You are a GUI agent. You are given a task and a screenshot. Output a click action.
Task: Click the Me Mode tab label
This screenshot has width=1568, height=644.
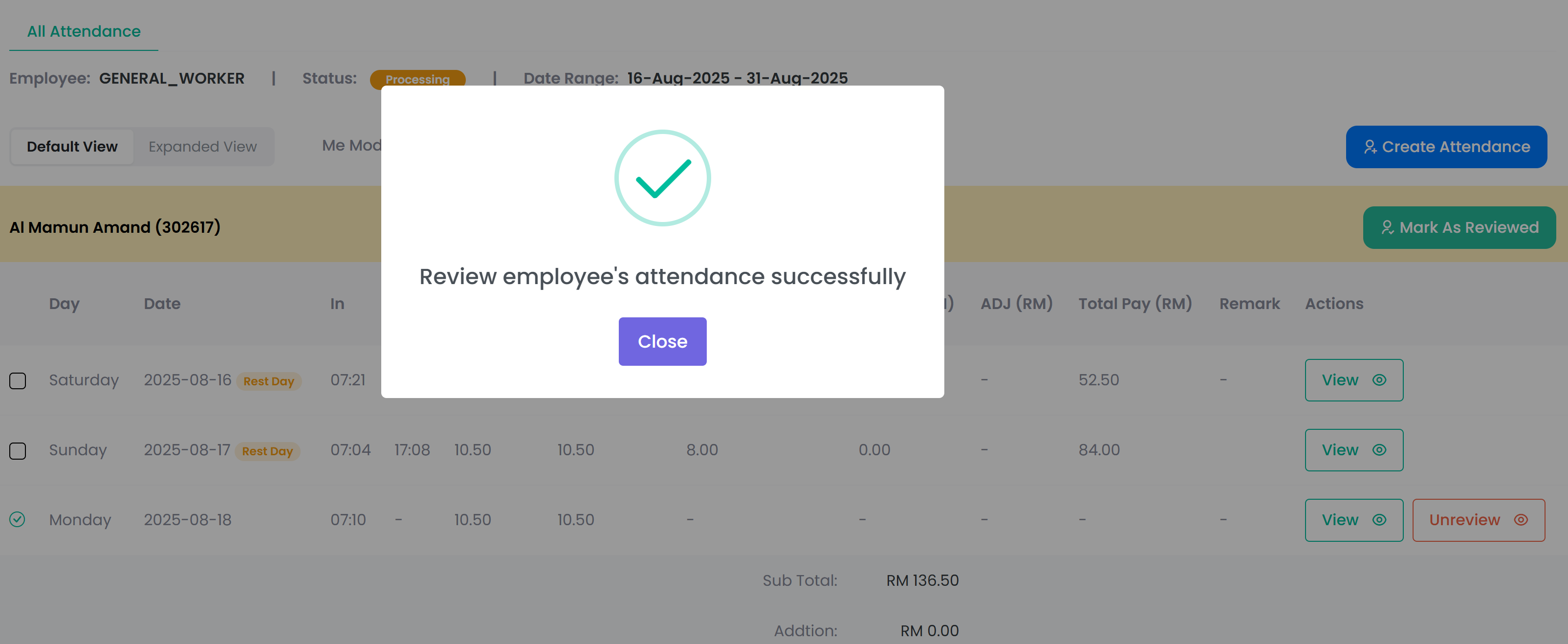tap(352, 146)
